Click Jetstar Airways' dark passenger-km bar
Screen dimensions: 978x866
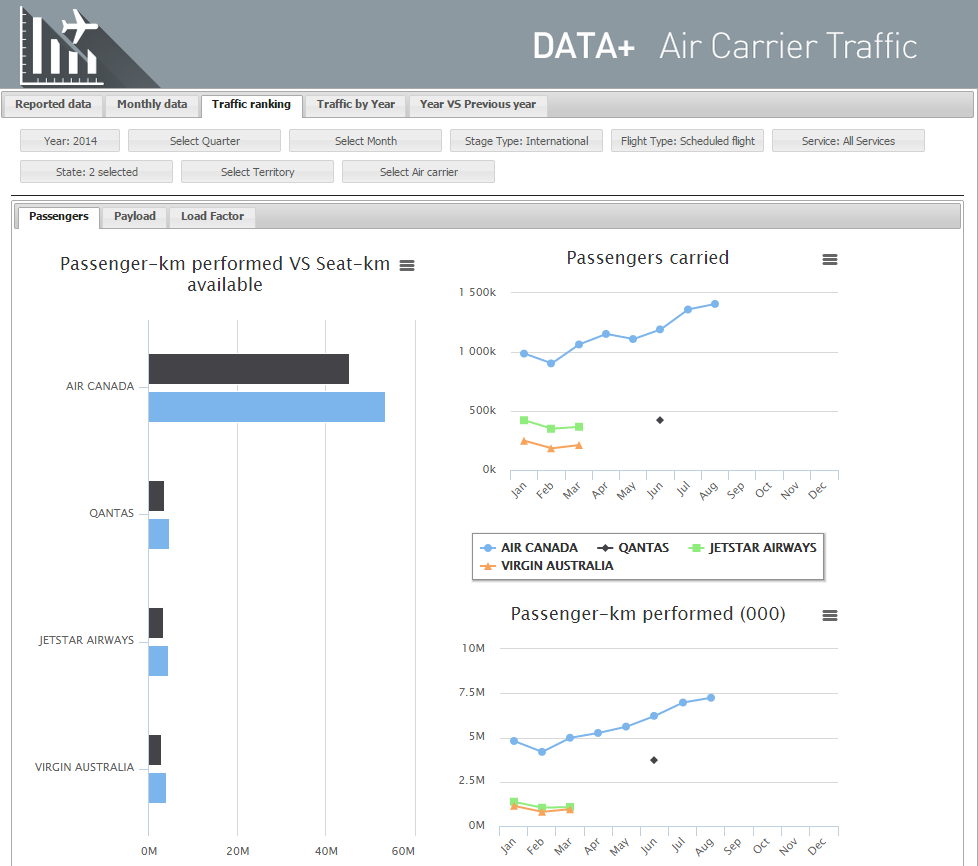click(x=156, y=623)
